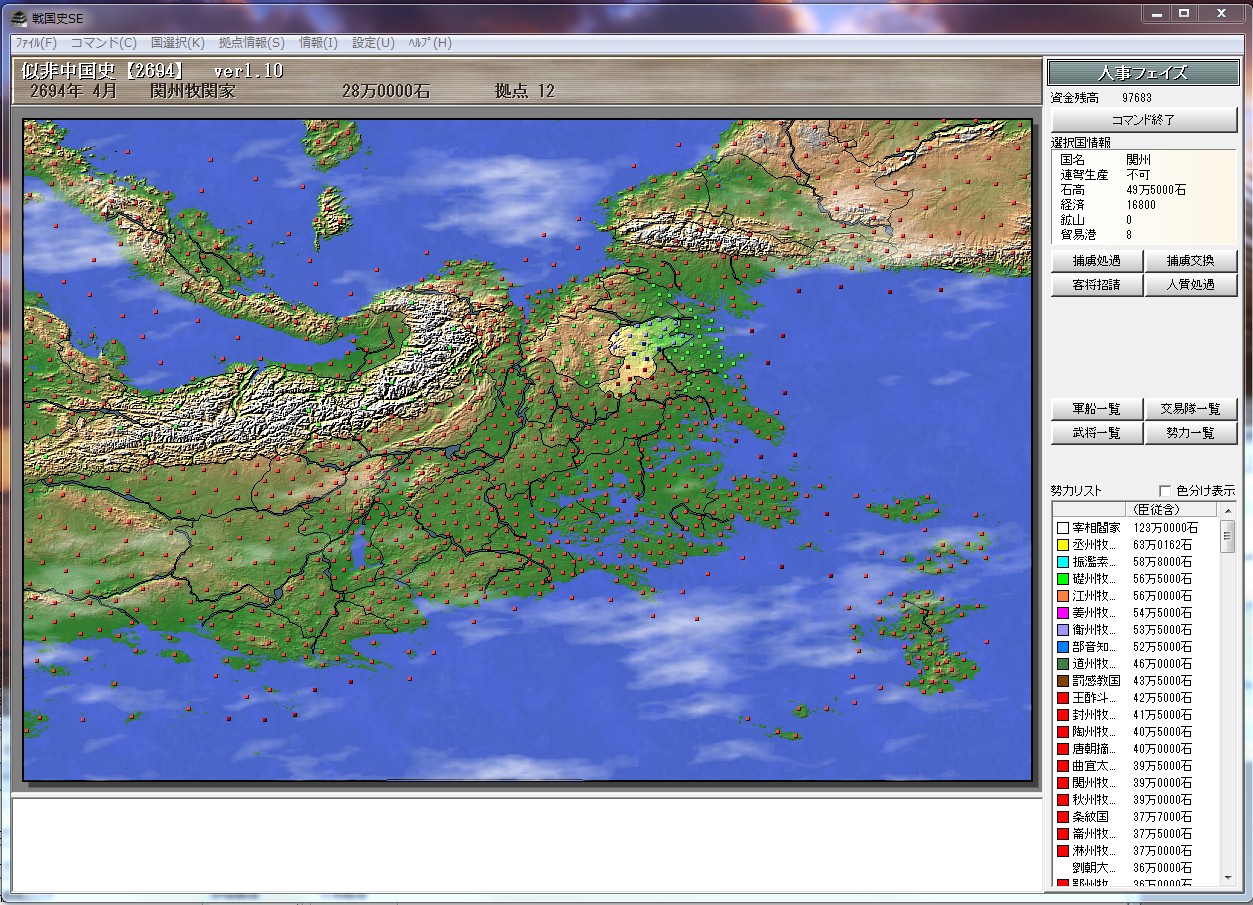Enable the 色分け表示 checkbox

(1165, 491)
